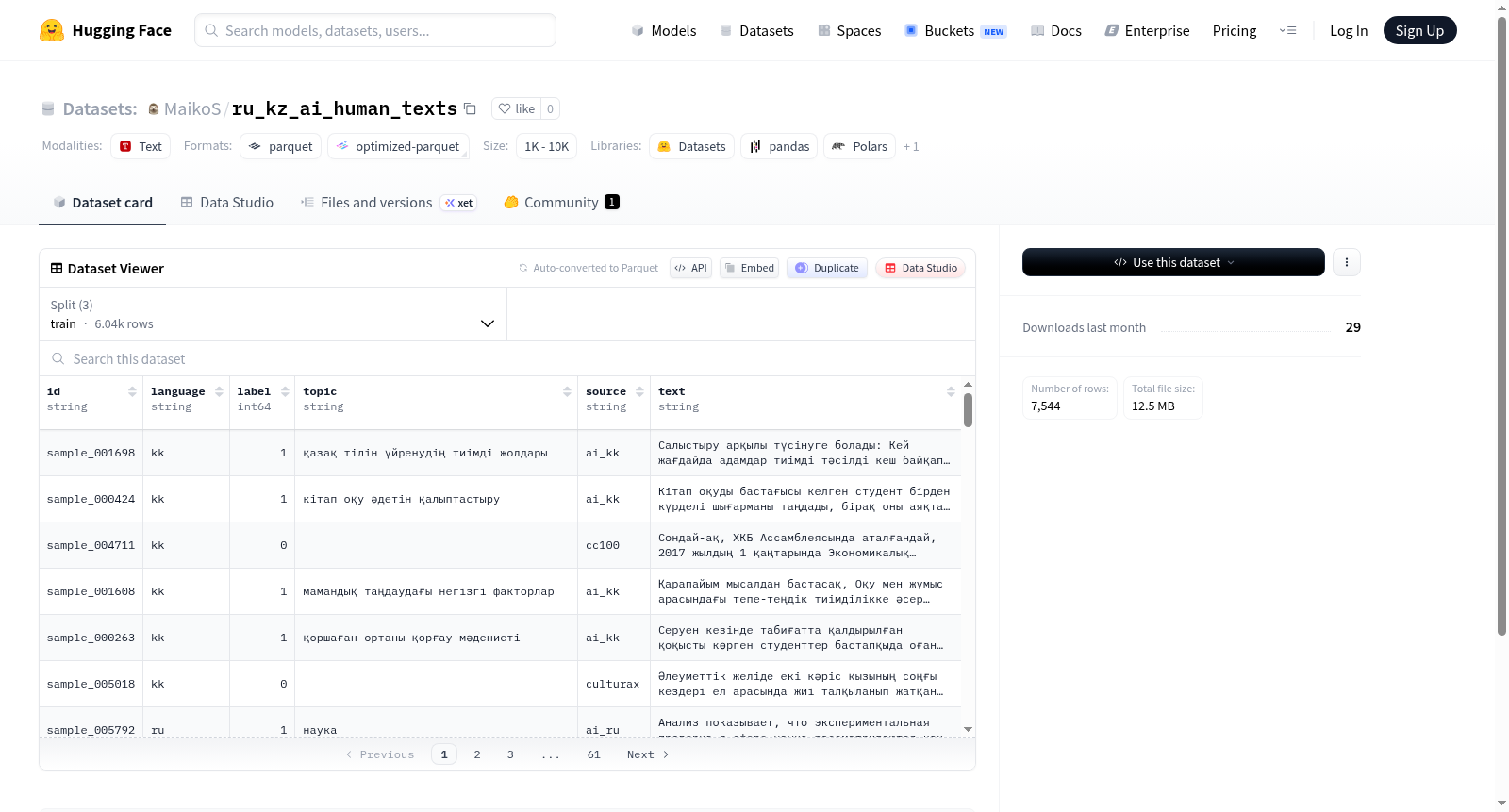The height and width of the screenshot is (812, 1509).
Task: Click the sample_001608 id cell
Action: click(91, 591)
